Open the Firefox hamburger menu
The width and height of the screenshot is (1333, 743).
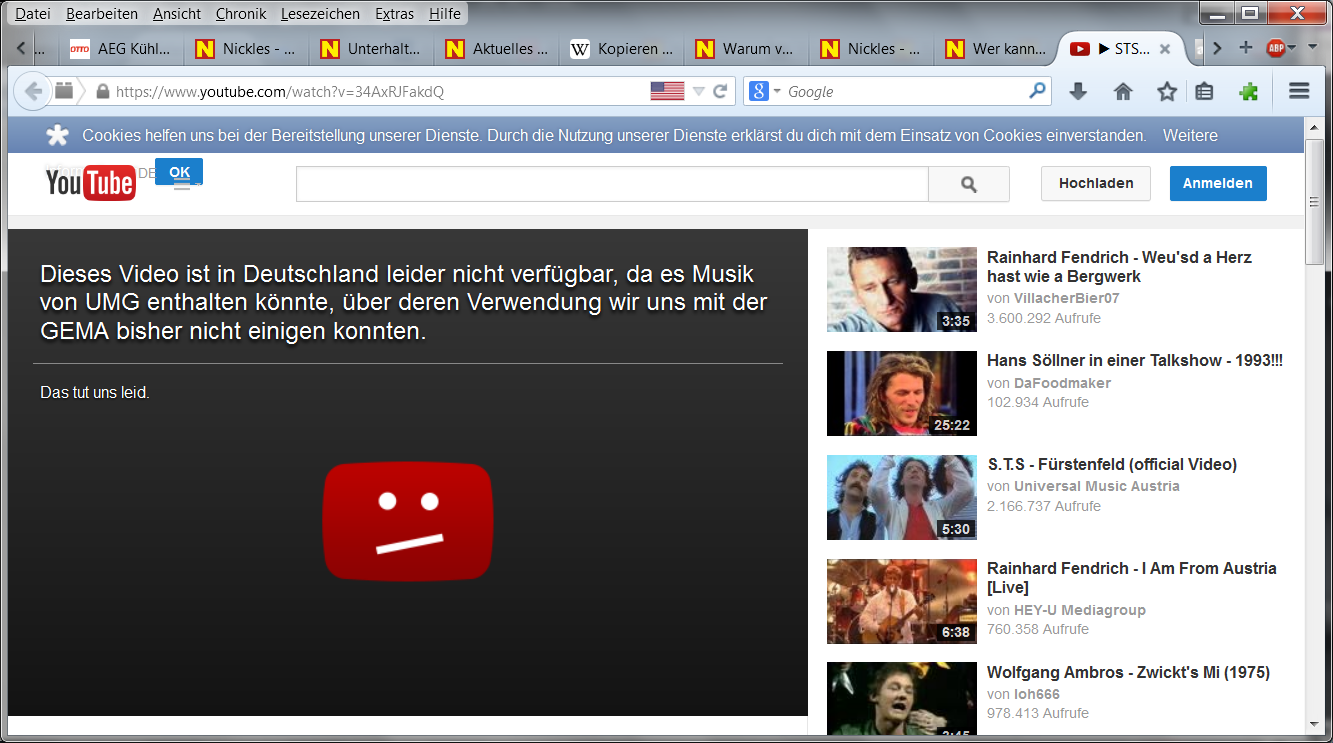coord(1299,91)
